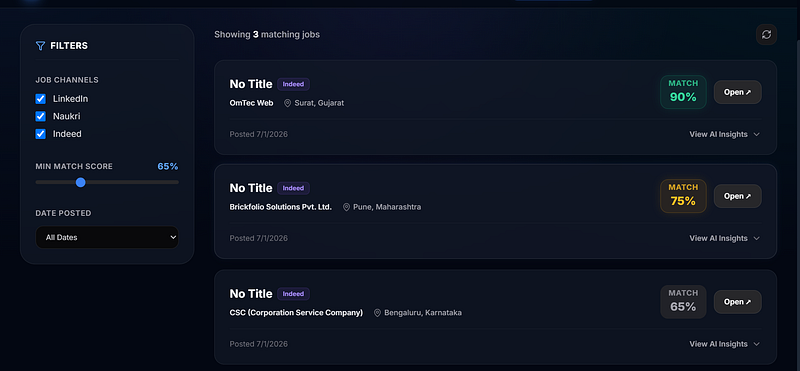Expand View AI Insights for Brickfolio Solutions

click(x=724, y=238)
